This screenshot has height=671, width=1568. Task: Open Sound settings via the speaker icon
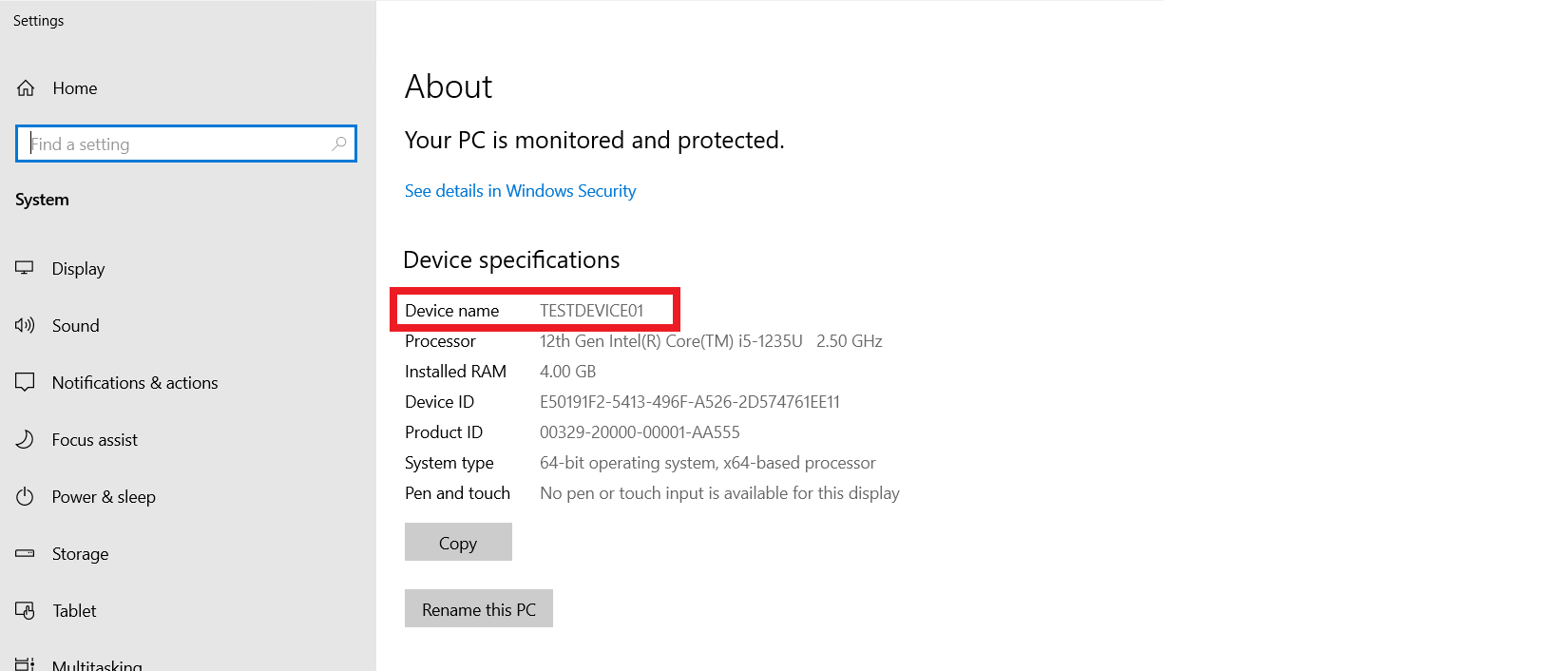[25, 325]
